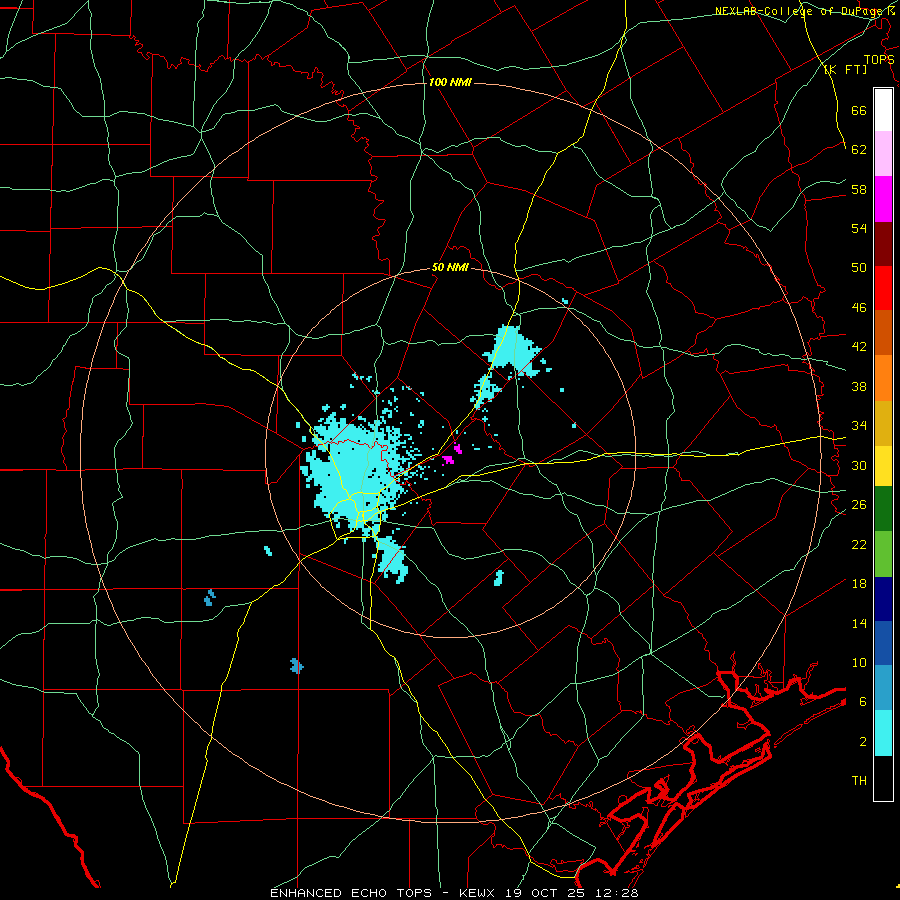Click the black TH legend swatch
900x900 pixels.
[883, 778]
